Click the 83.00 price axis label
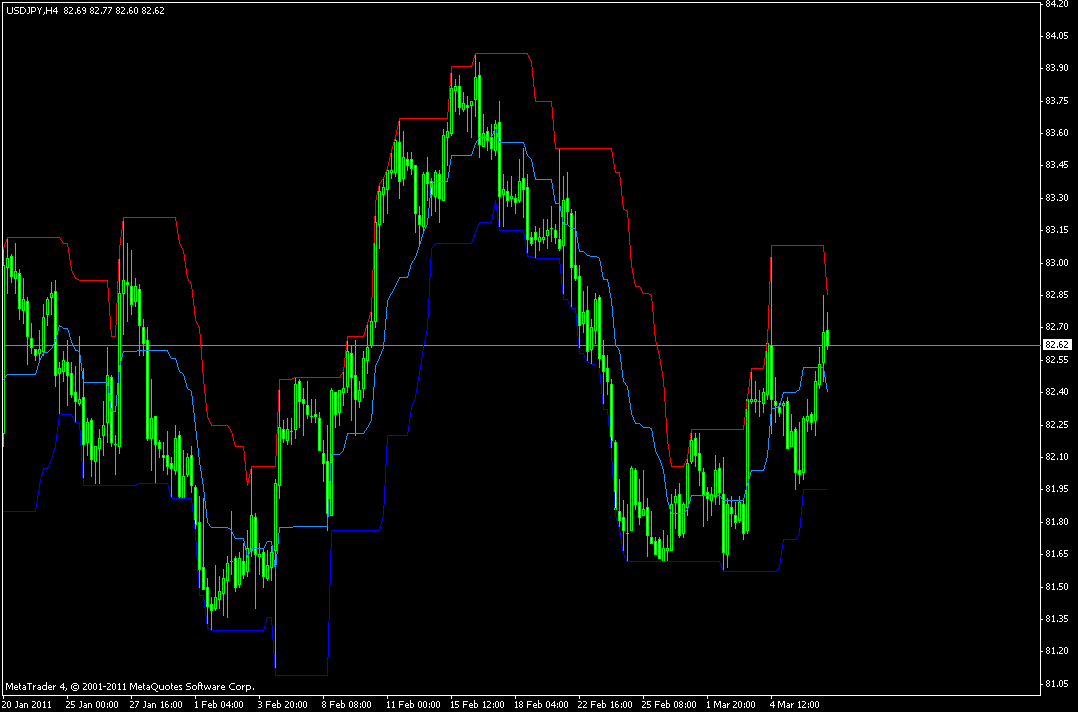 (1056, 263)
